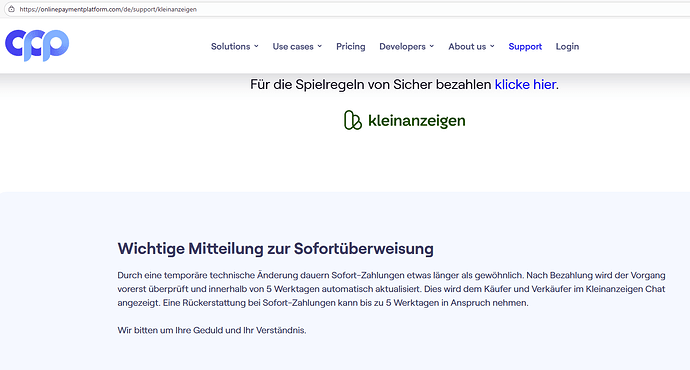Go to the Pricing page
Image resolution: width=690 pixels, height=370 pixels.
click(x=351, y=46)
